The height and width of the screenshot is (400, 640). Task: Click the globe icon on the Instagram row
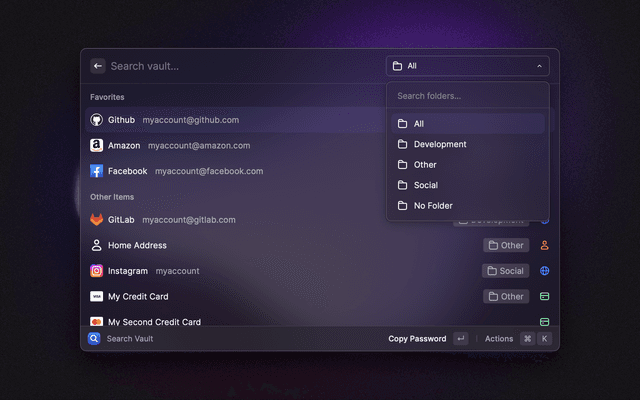[x=545, y=271]
